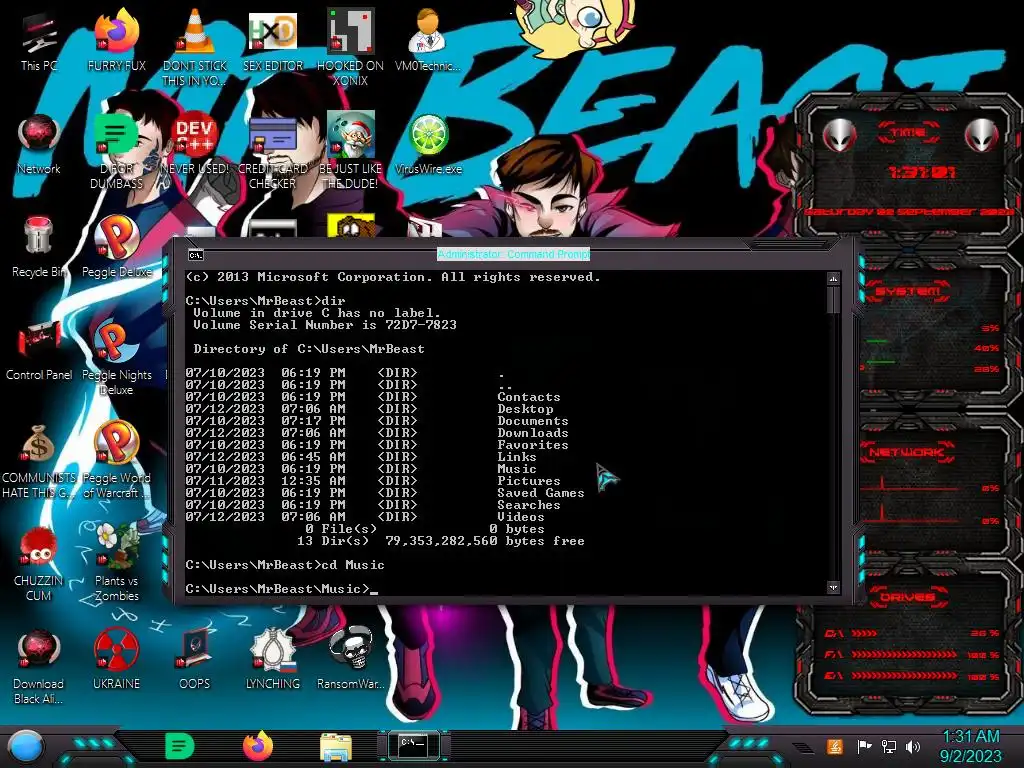Open the Peggle Nights Deluxe shortcut

[116, 357]
